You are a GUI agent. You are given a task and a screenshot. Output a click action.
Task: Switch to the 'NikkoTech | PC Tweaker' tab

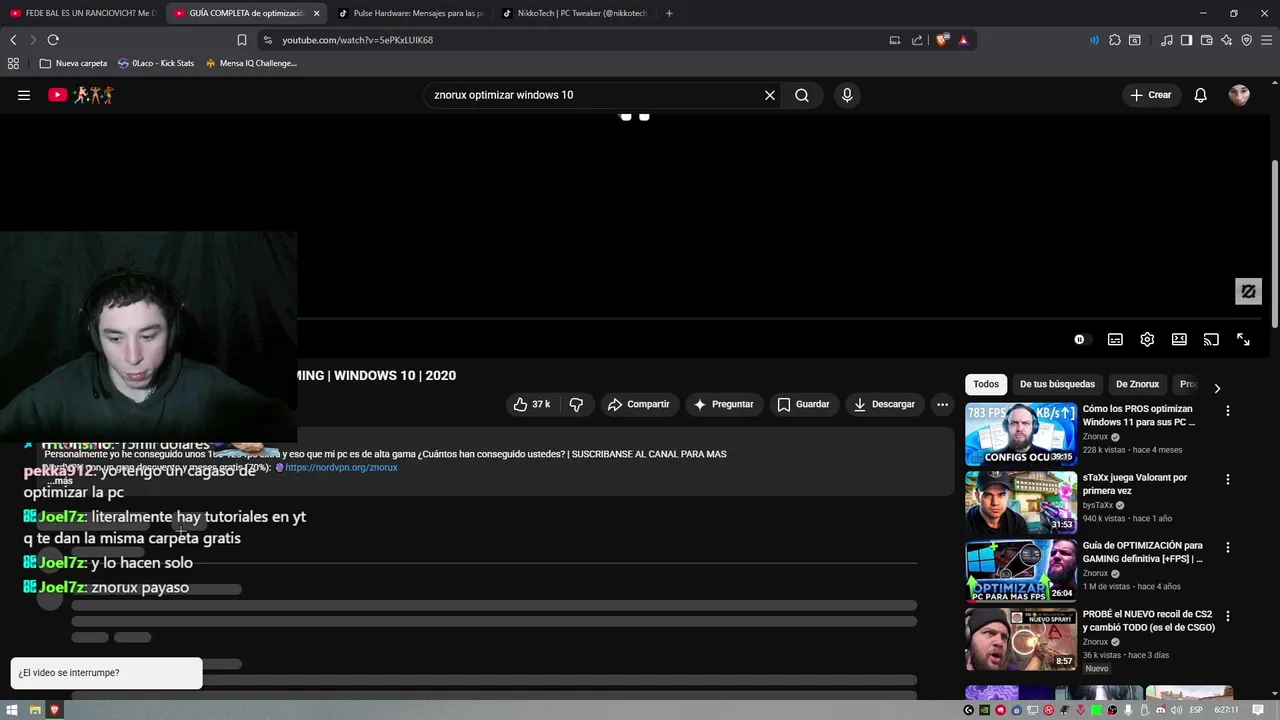575,13
